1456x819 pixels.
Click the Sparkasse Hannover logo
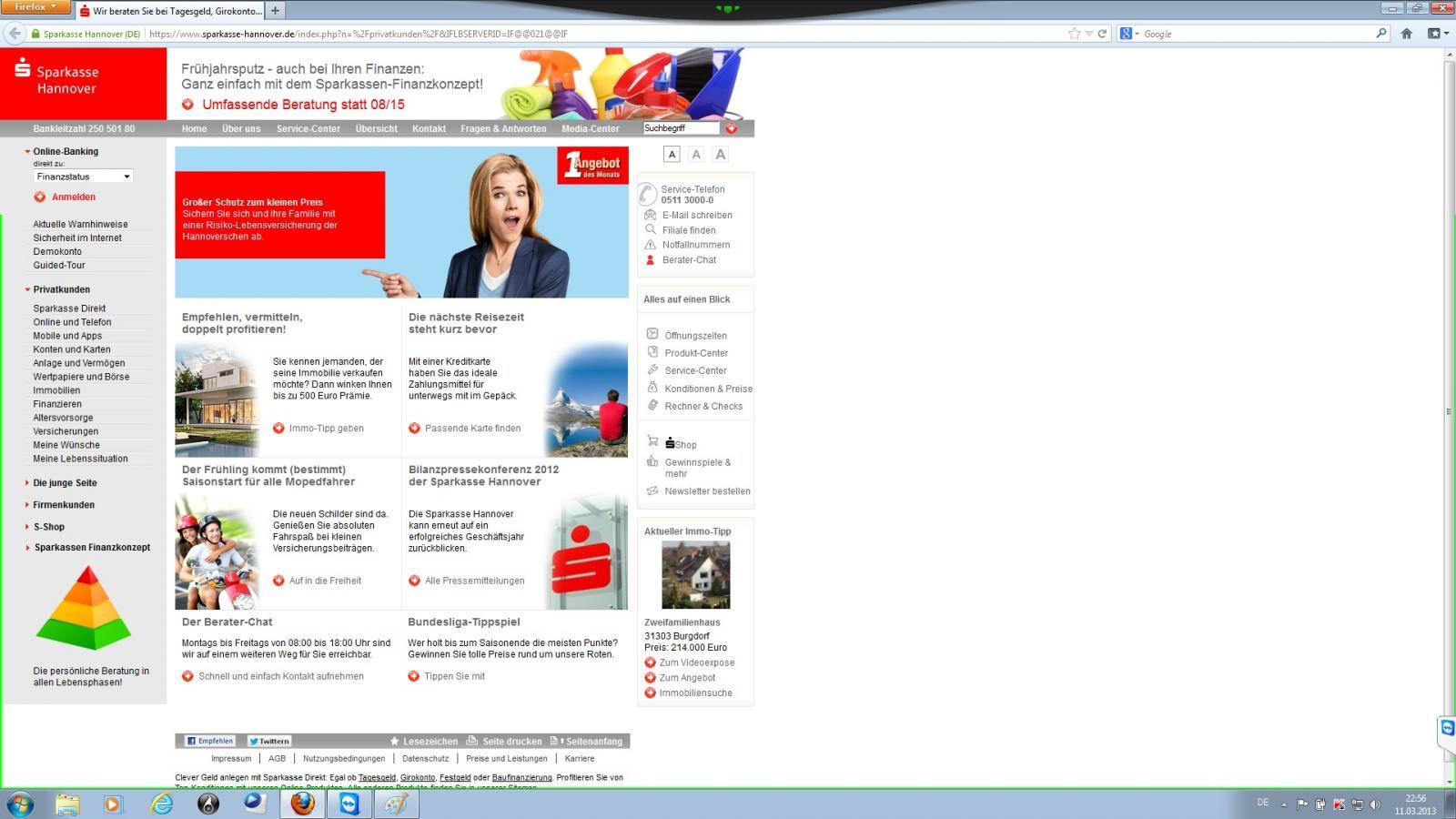pyautogui.click(x=57, y=78)
